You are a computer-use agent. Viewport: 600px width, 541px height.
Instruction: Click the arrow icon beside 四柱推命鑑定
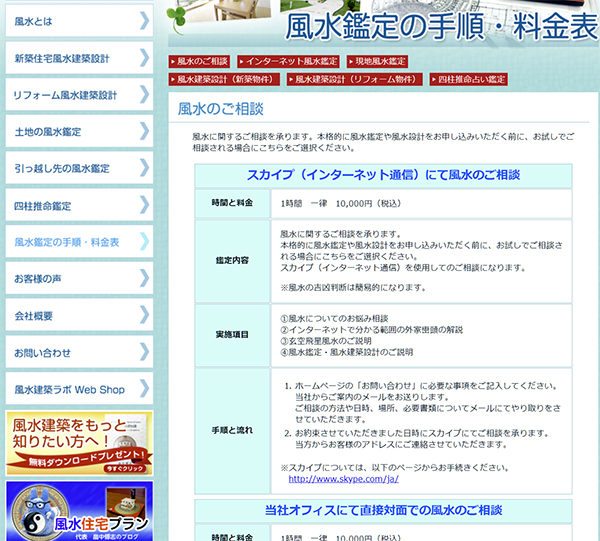tap(144, 205)
